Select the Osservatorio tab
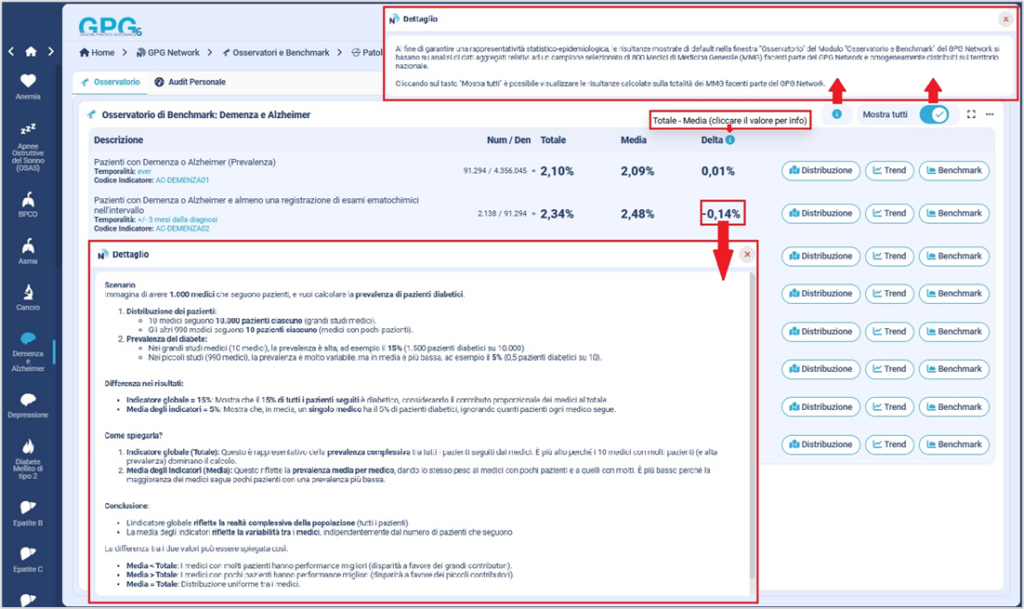The image size is (1024, 609). pos(110,81)
